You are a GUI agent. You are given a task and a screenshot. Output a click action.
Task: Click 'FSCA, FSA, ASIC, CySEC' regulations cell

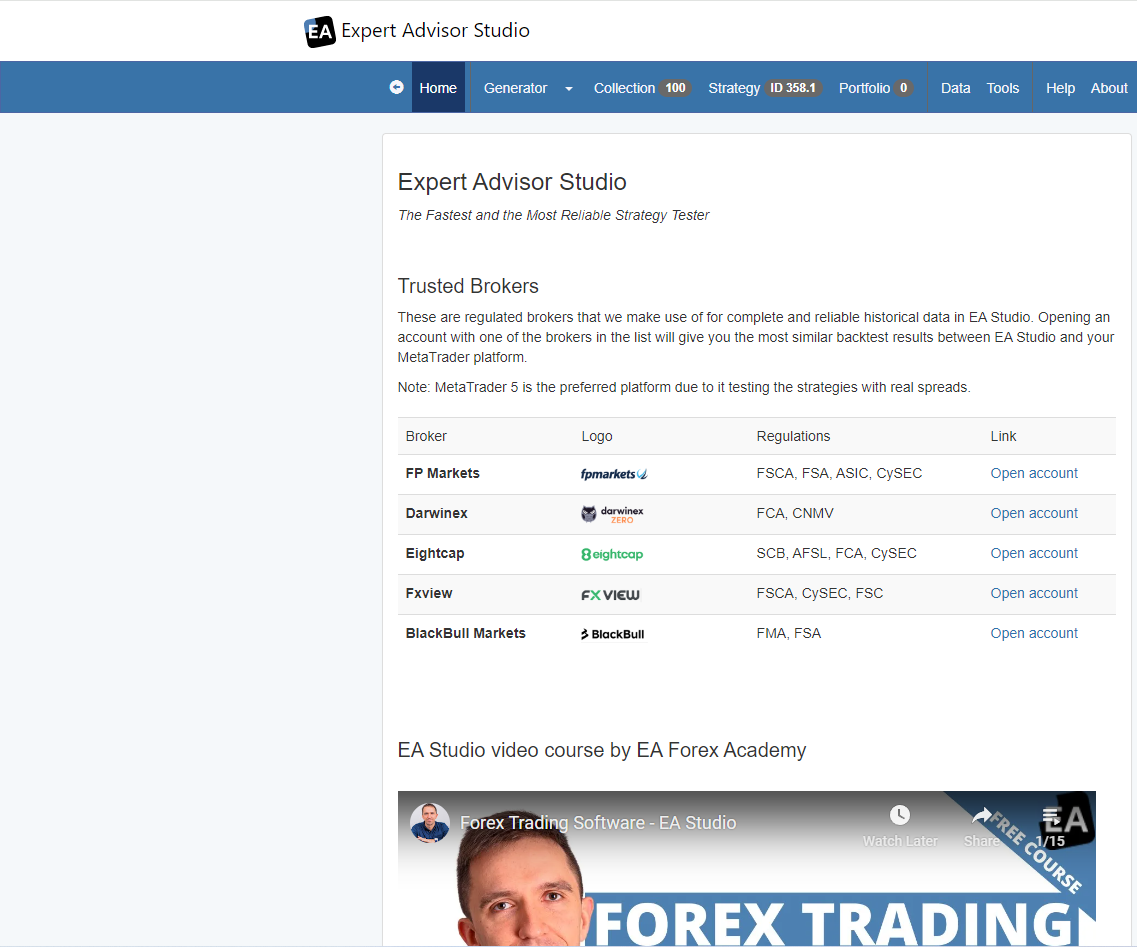click(839, 473)
